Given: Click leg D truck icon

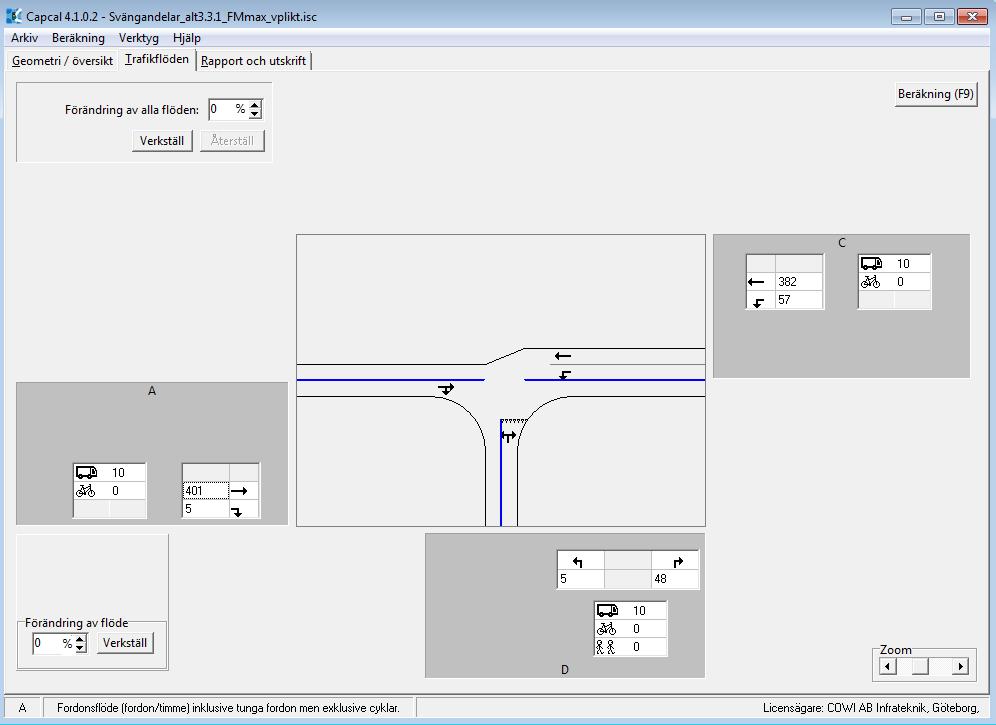Looking at the screenshot, I should pyautogui.click(x=607, y=610).
